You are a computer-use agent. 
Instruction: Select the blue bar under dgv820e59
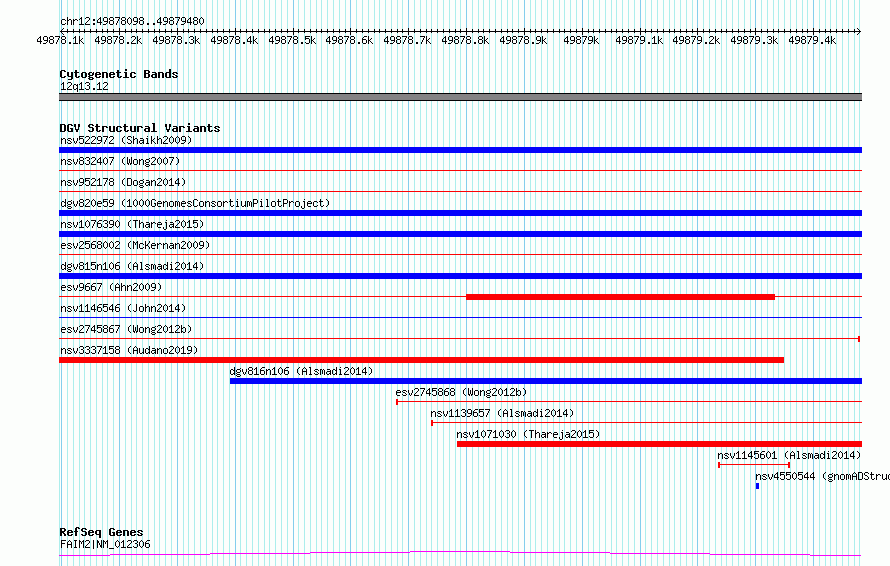(x=460, y=213)
